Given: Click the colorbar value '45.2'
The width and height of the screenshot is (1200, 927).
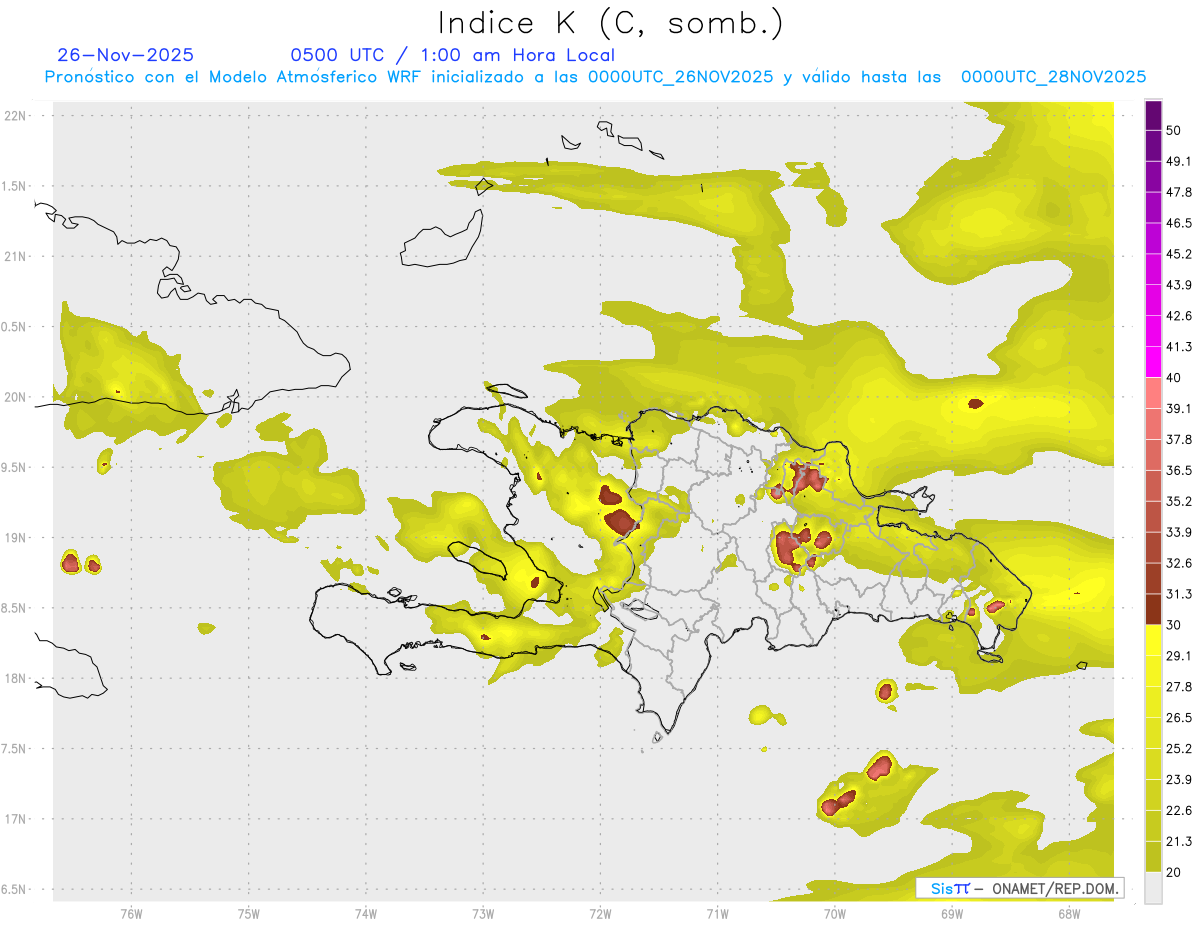Looking at the screenshot, I should (1179, 254).
